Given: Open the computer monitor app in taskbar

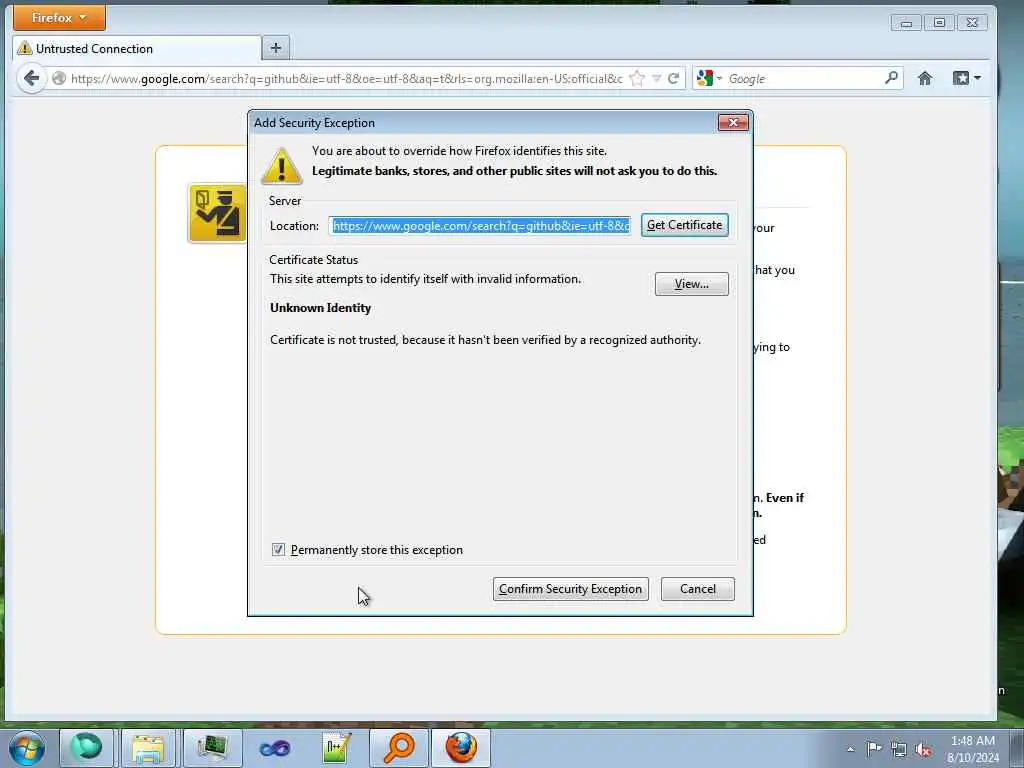Looking at the screenshot, I should click(x=212, y=748).
